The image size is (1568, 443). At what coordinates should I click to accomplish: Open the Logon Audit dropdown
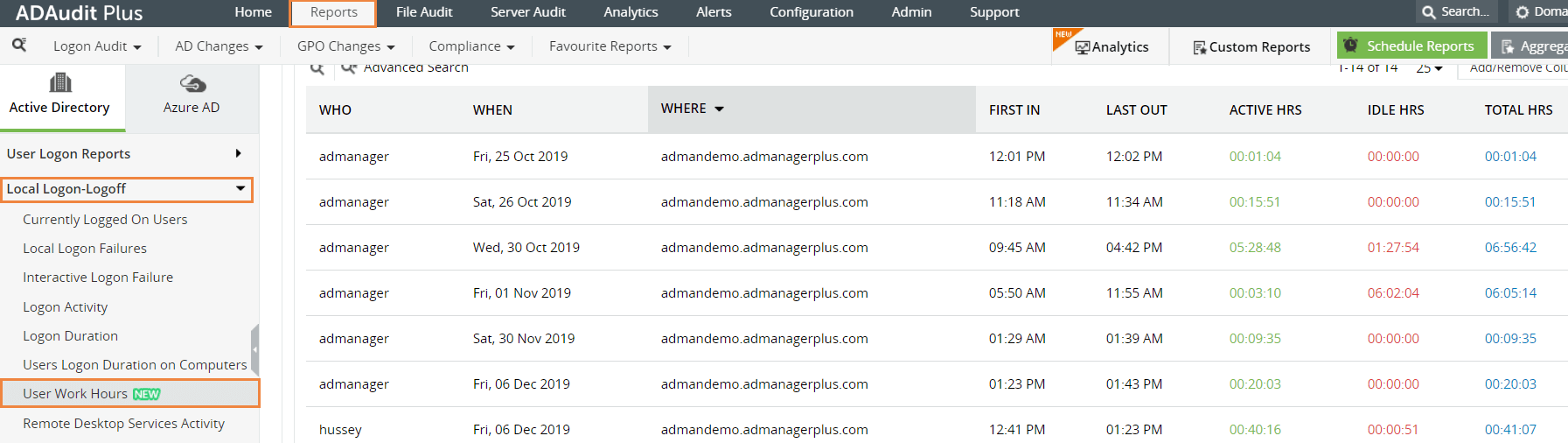(97, 46)
